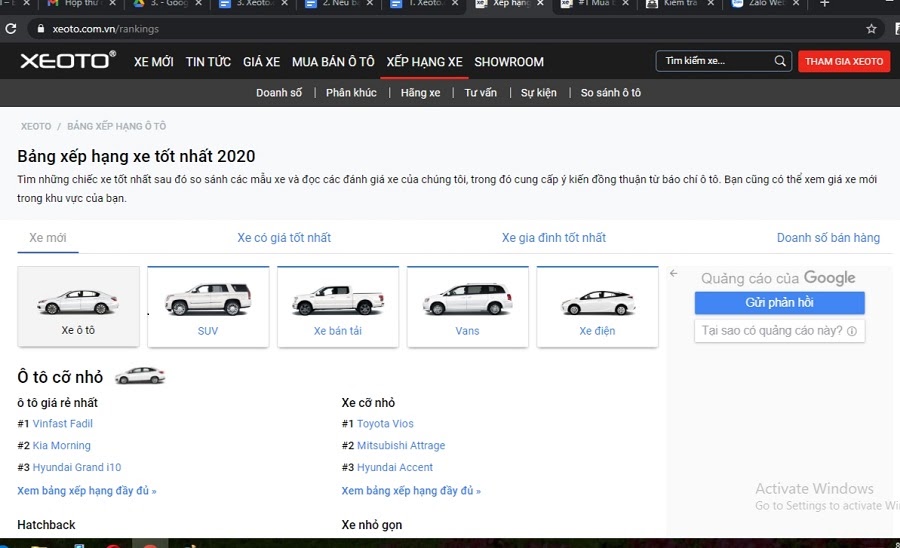The image size is (900, 548).
Task: Click the ad back arrow icon
Action: point(674,273)
